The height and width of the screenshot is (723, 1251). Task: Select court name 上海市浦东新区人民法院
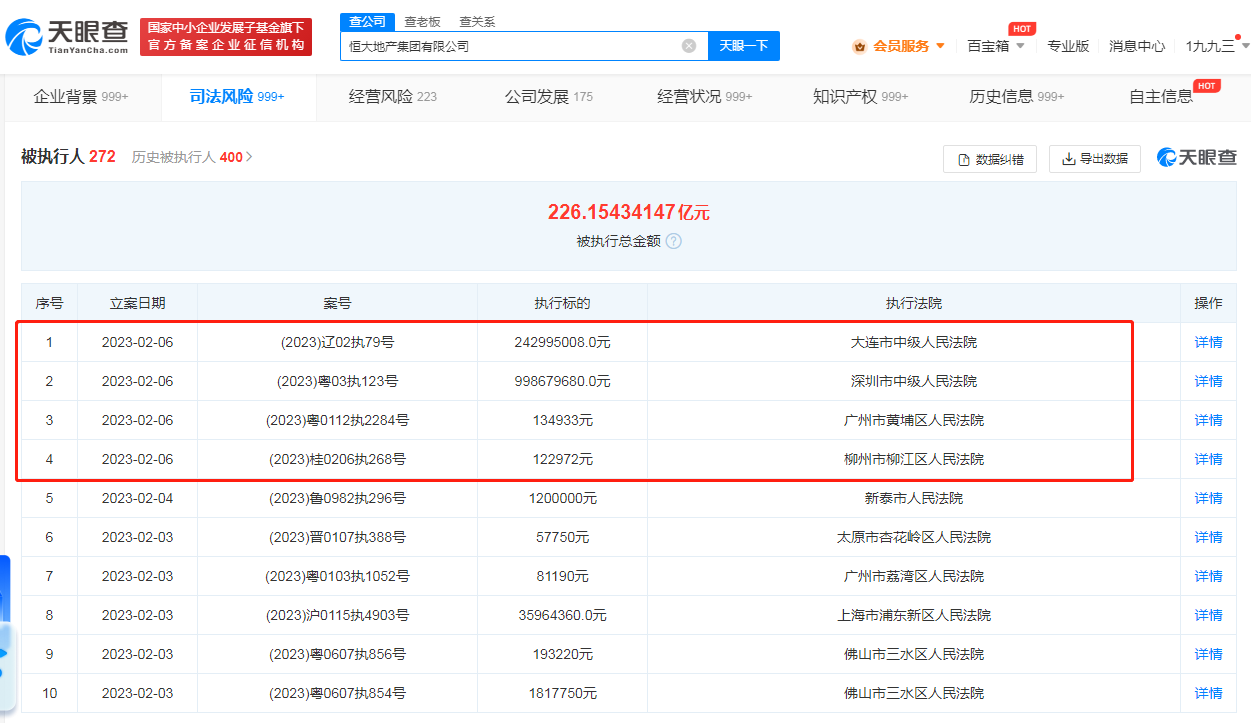click(914, 615)
